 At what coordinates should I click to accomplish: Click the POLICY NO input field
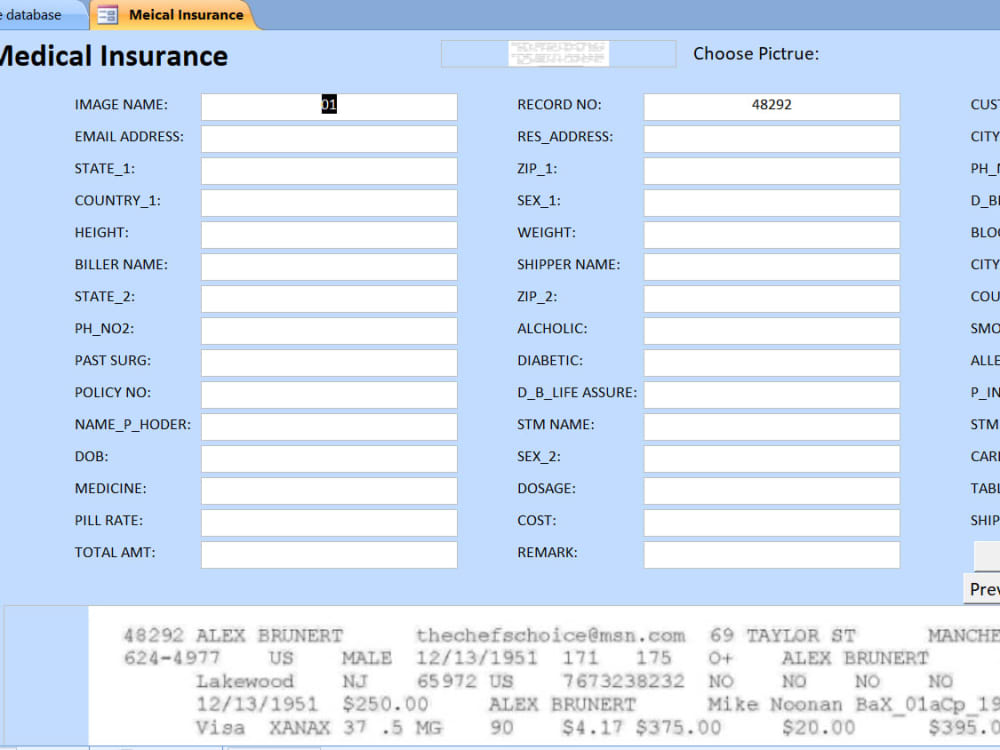pos(329,395)
